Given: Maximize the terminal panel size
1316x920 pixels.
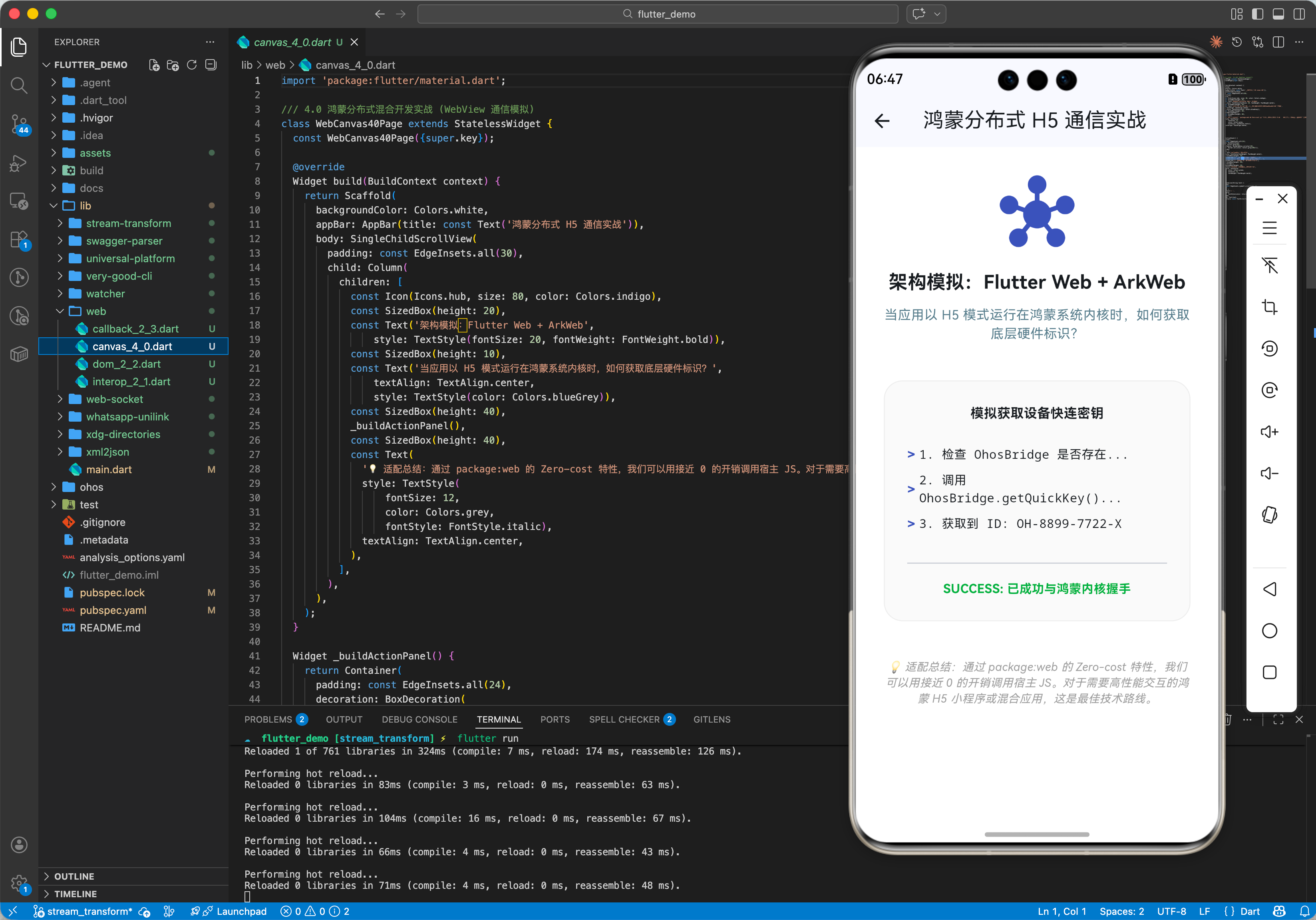Looking at the screenshot, I should (1278, 719).
